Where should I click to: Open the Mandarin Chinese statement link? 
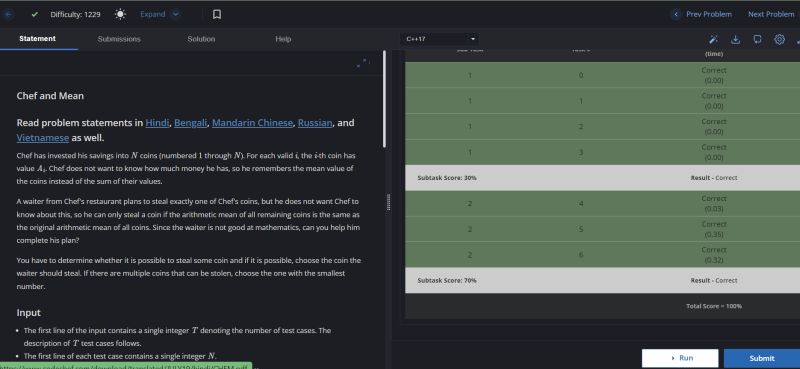(x=253, y=123)
